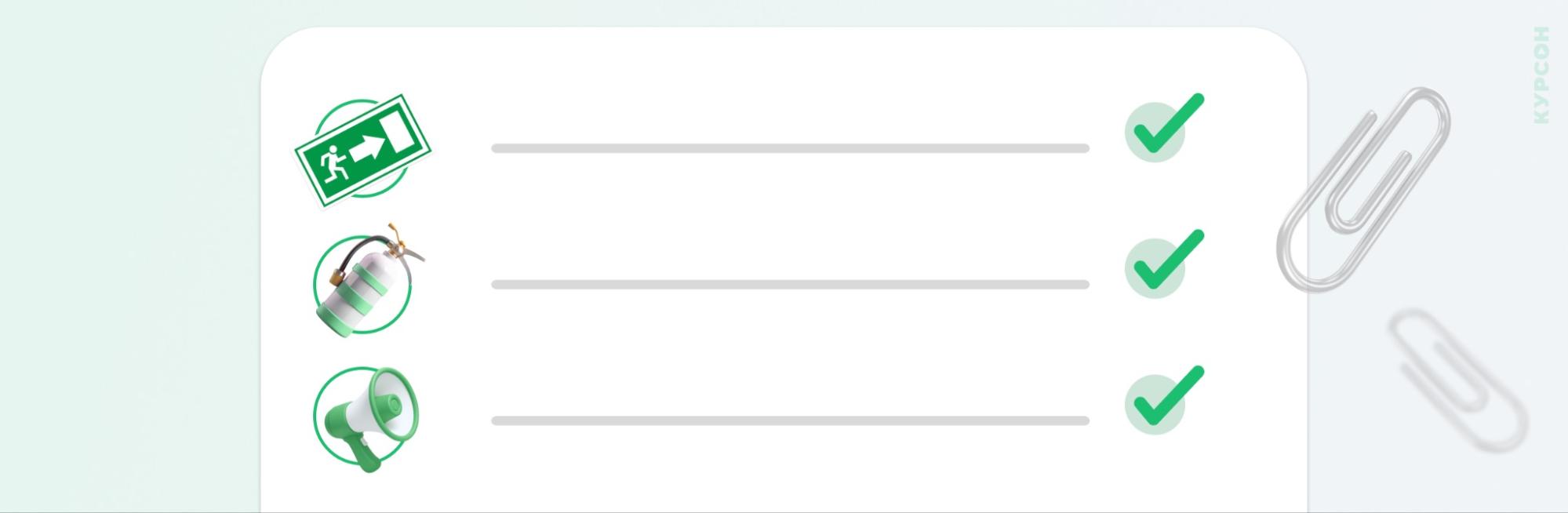The width and height of the screenshot is (1568, 513).
Task: Click the green megaphone icon
Action: [x=366, y=417]
